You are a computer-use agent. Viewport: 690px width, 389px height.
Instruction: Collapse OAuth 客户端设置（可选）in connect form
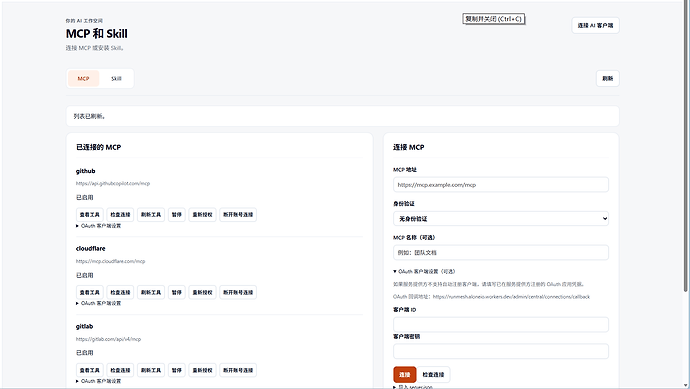[x=424, y=272]
